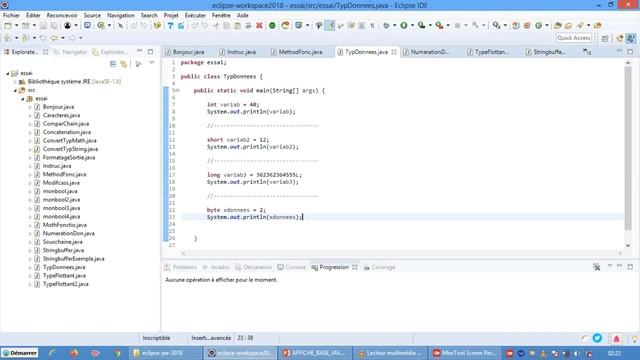Viewport: 640px width, 360px height.
Task: Open the Debug dropdown arrow
Action: (395, 25)
